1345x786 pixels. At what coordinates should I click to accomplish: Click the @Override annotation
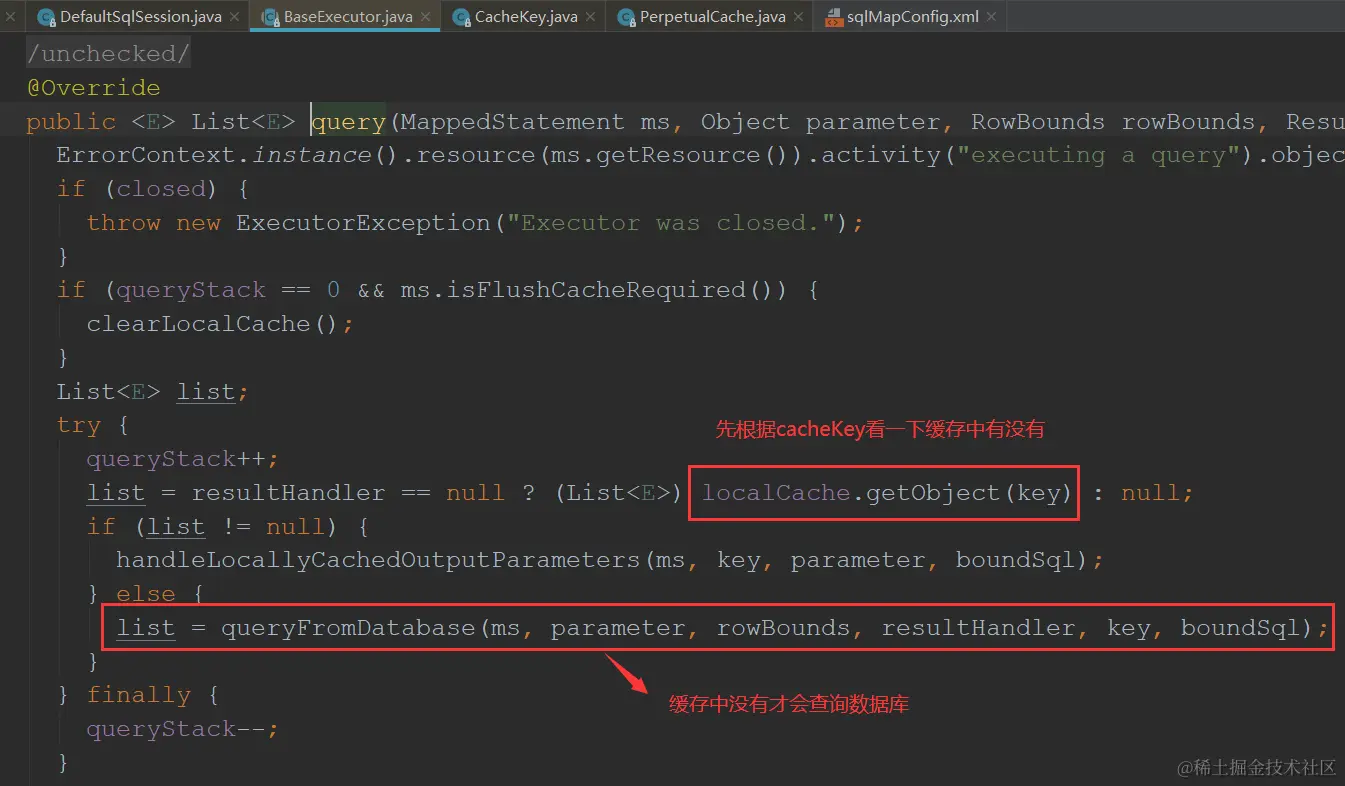point(93,87)
